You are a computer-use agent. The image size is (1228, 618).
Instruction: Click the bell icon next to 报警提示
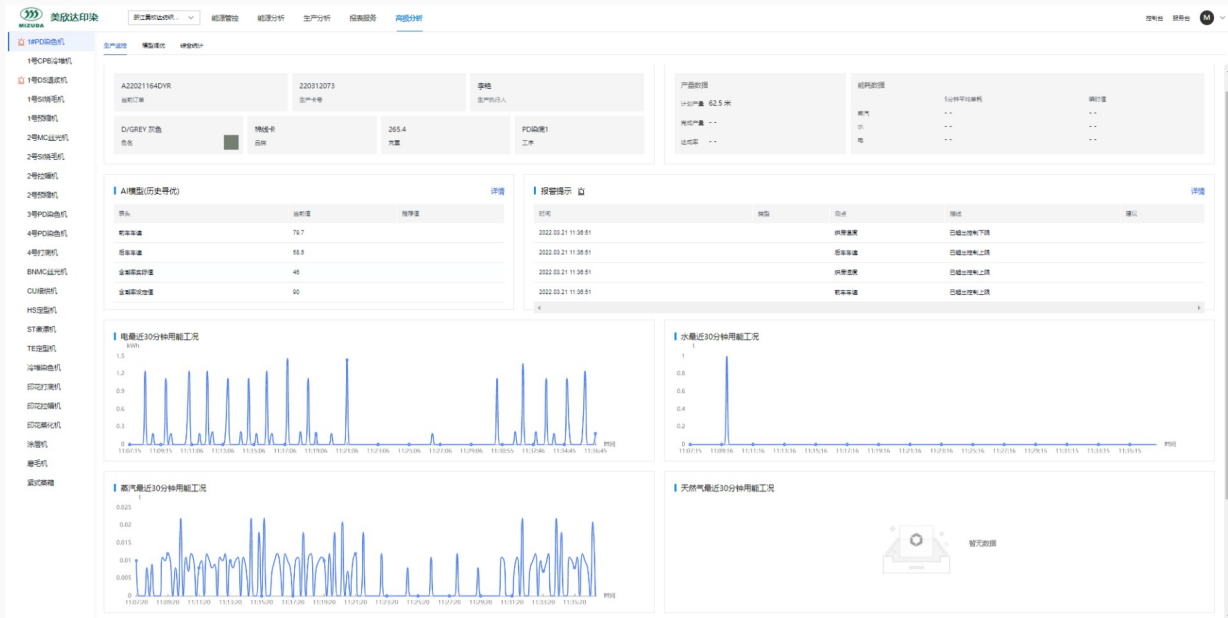581,191
